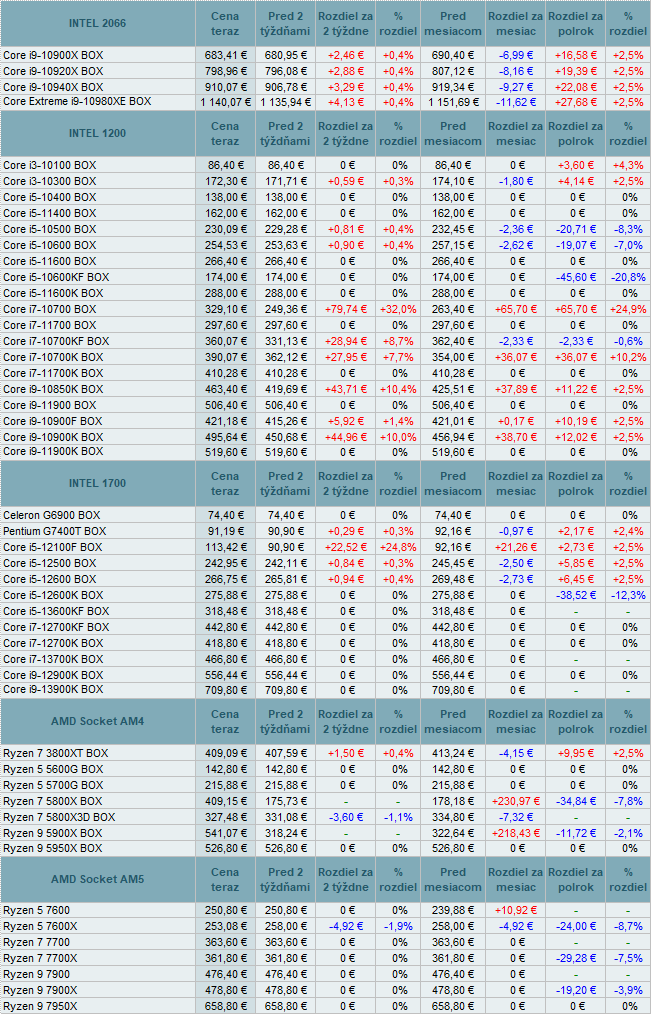Select the Ryzen 7 3800XT BOX row name
Viewport: 651px width, 1014px height.
tap(56, 753)
